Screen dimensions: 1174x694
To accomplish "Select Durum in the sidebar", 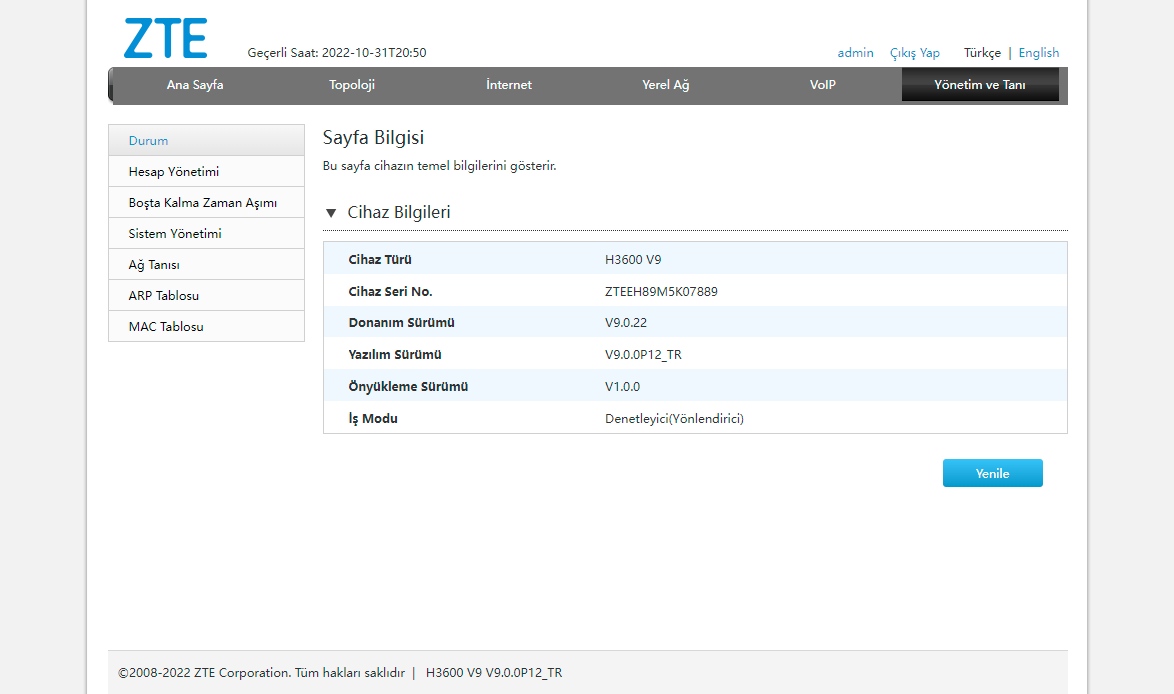I will pyautogui.click(x=207, y=141).
